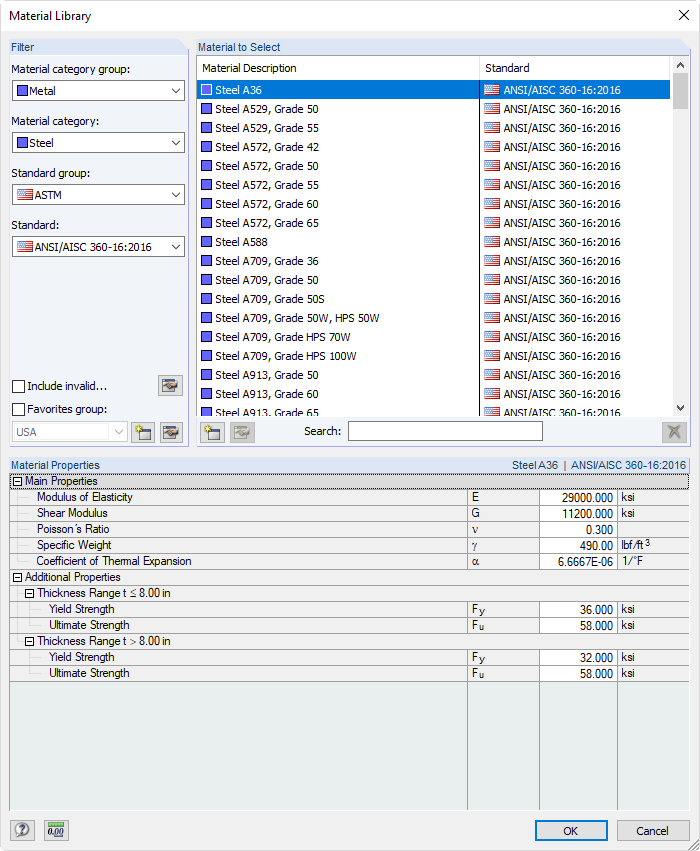
Task: Select Steel A572, Grade 55
Action: click(434, 185)
